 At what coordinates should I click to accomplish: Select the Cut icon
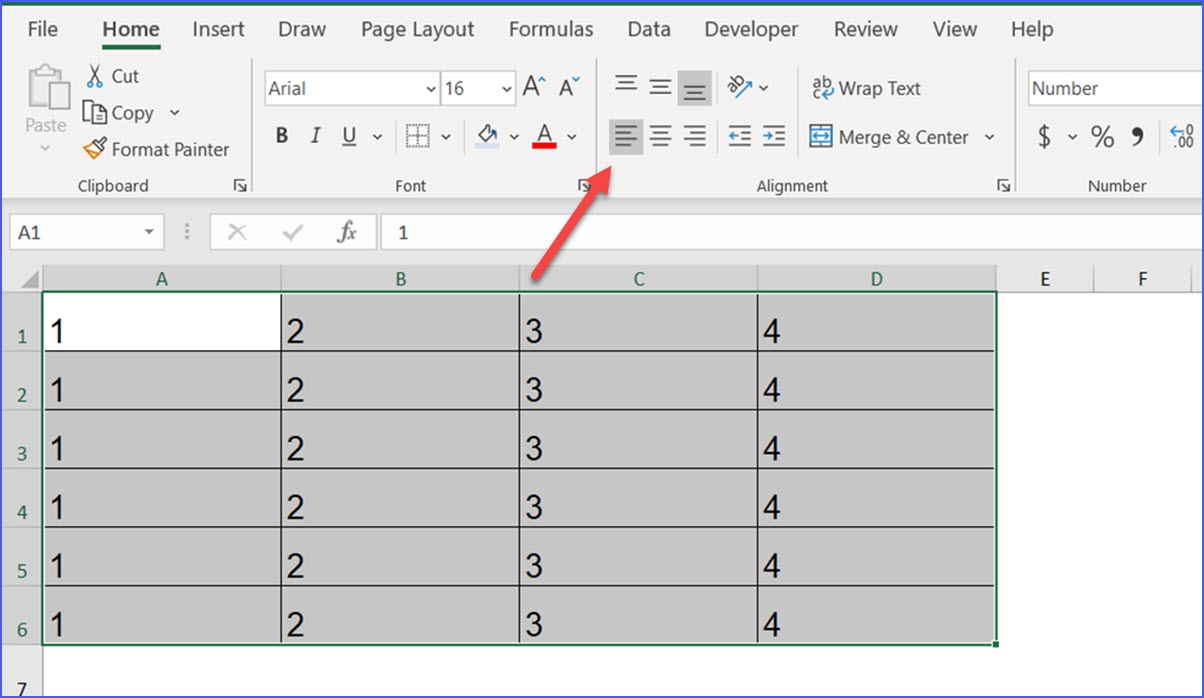(x=113, y=75)
